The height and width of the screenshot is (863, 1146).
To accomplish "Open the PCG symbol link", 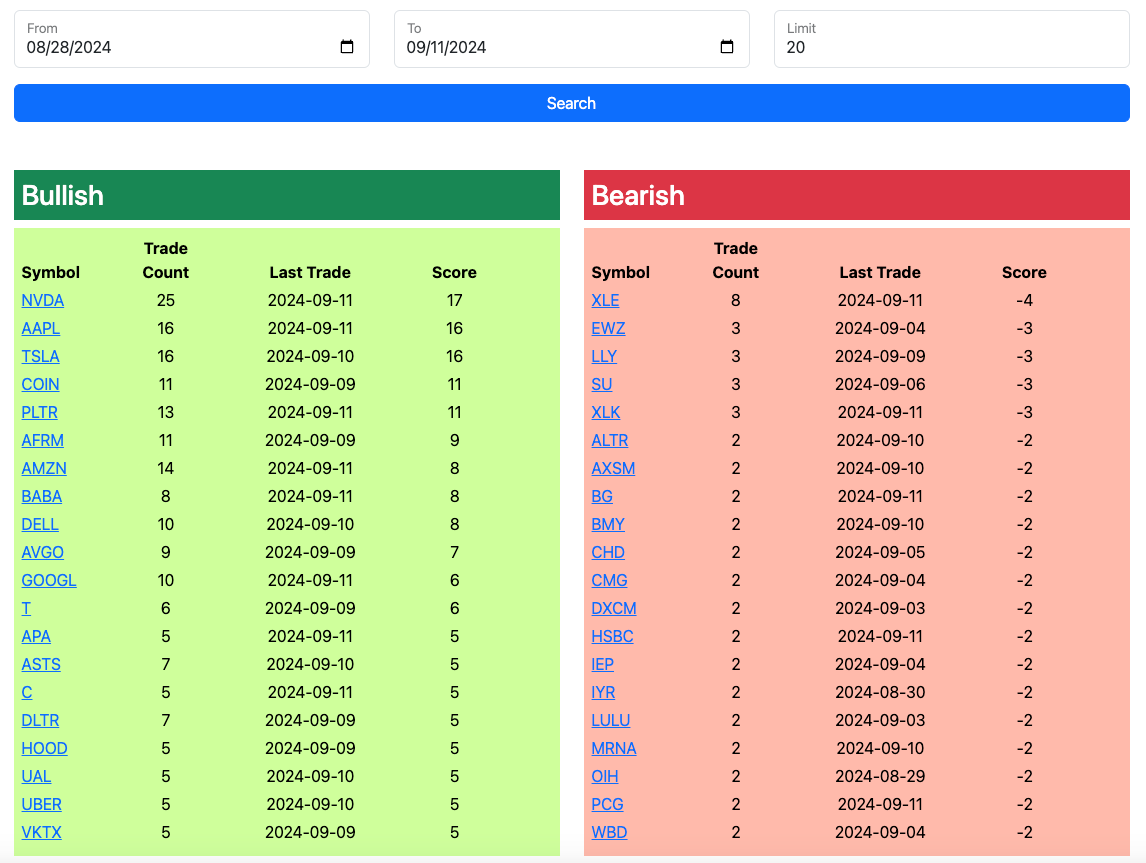I will (x=607, y=805).
